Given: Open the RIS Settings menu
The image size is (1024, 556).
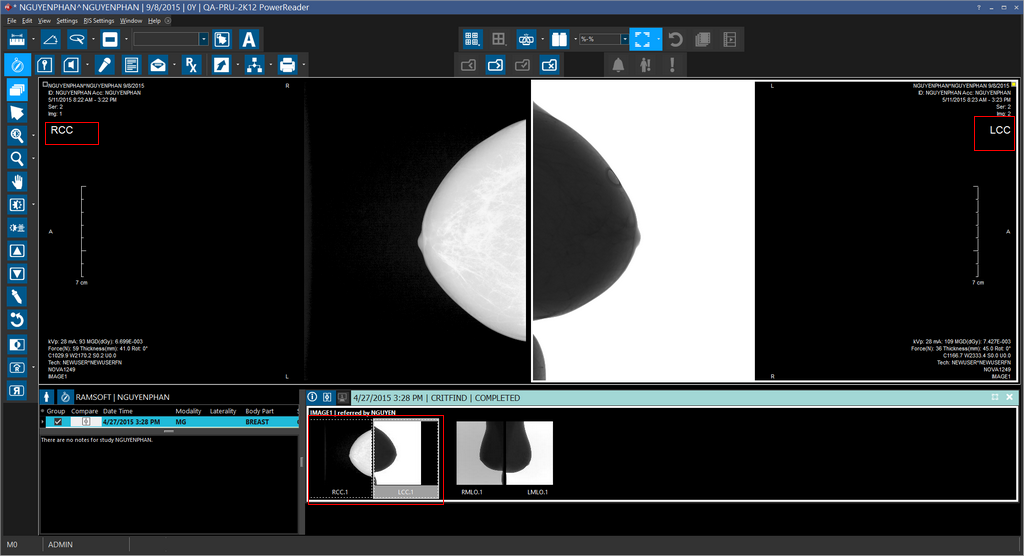Looking at the screenshot, I should [x=98, y=20].
